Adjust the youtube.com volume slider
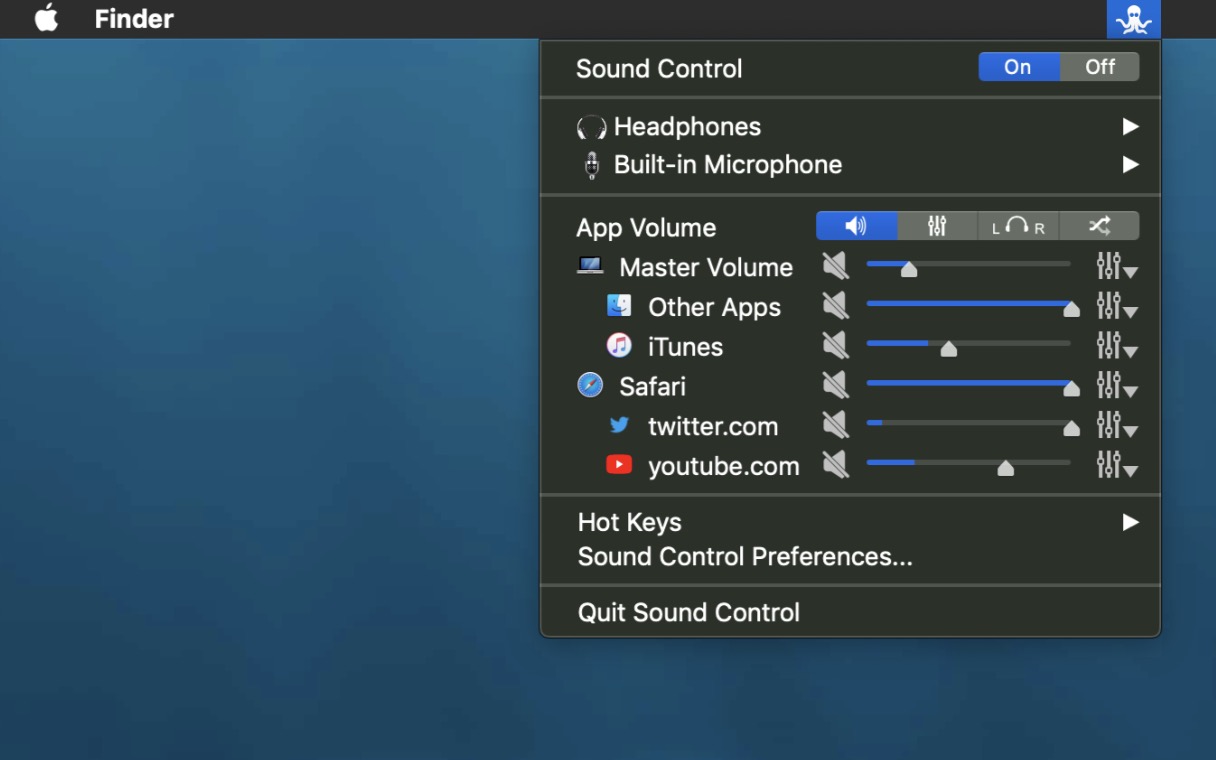1216x760 pixels. 968,465
